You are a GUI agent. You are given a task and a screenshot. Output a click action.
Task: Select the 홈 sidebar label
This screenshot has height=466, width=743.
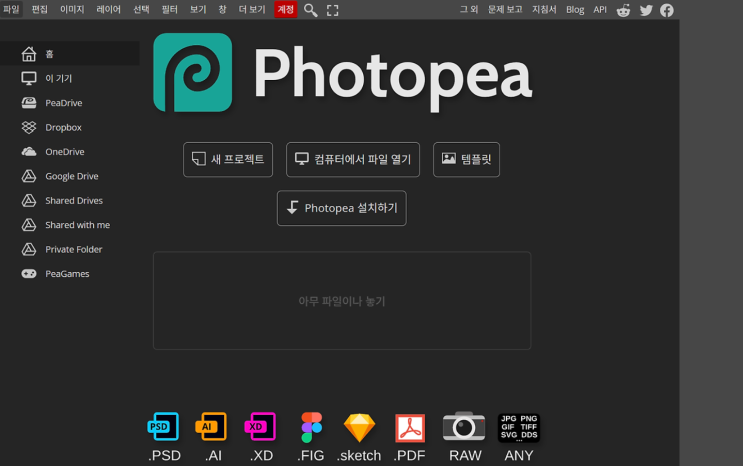point(49,54)
